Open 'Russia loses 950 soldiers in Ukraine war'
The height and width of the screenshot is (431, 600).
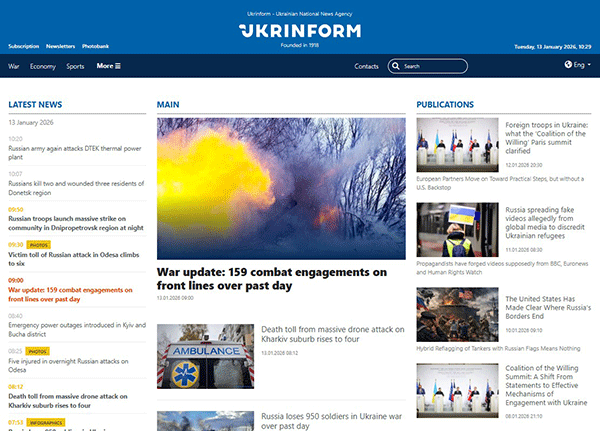pos(331,421)
